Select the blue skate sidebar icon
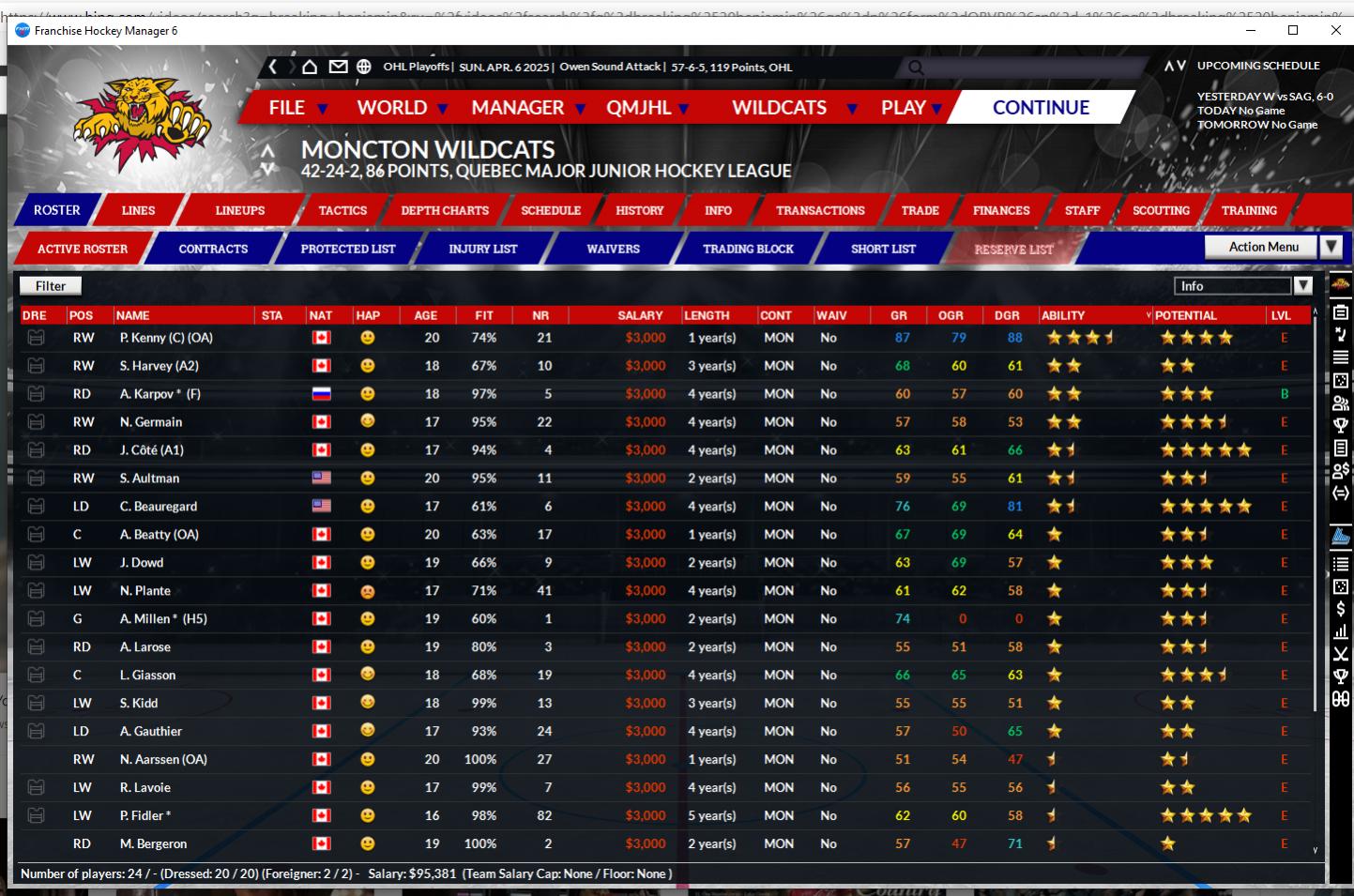The width and height of the screenshot is (1354, 896). (x=1341, y=537)
